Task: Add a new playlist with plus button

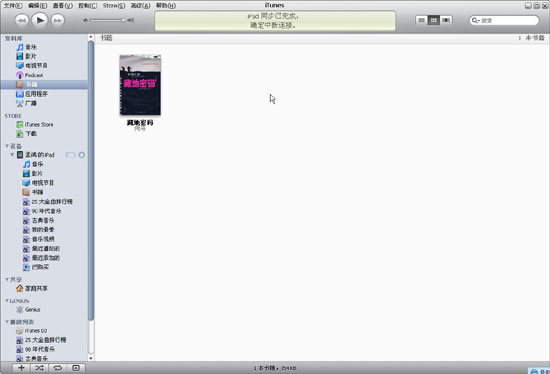Action: (21, 368)
